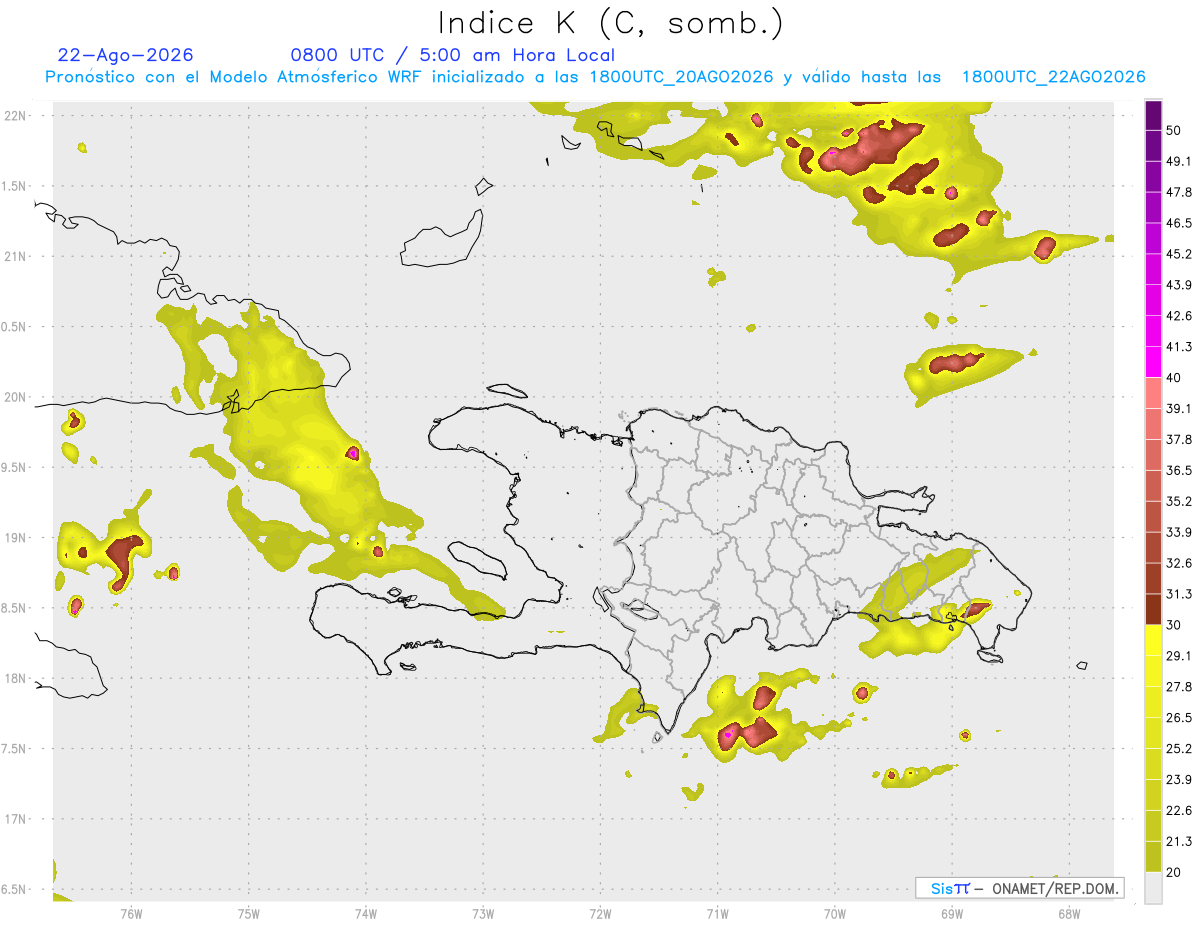Click the '1.5N' latitude label

coord(15,186)
